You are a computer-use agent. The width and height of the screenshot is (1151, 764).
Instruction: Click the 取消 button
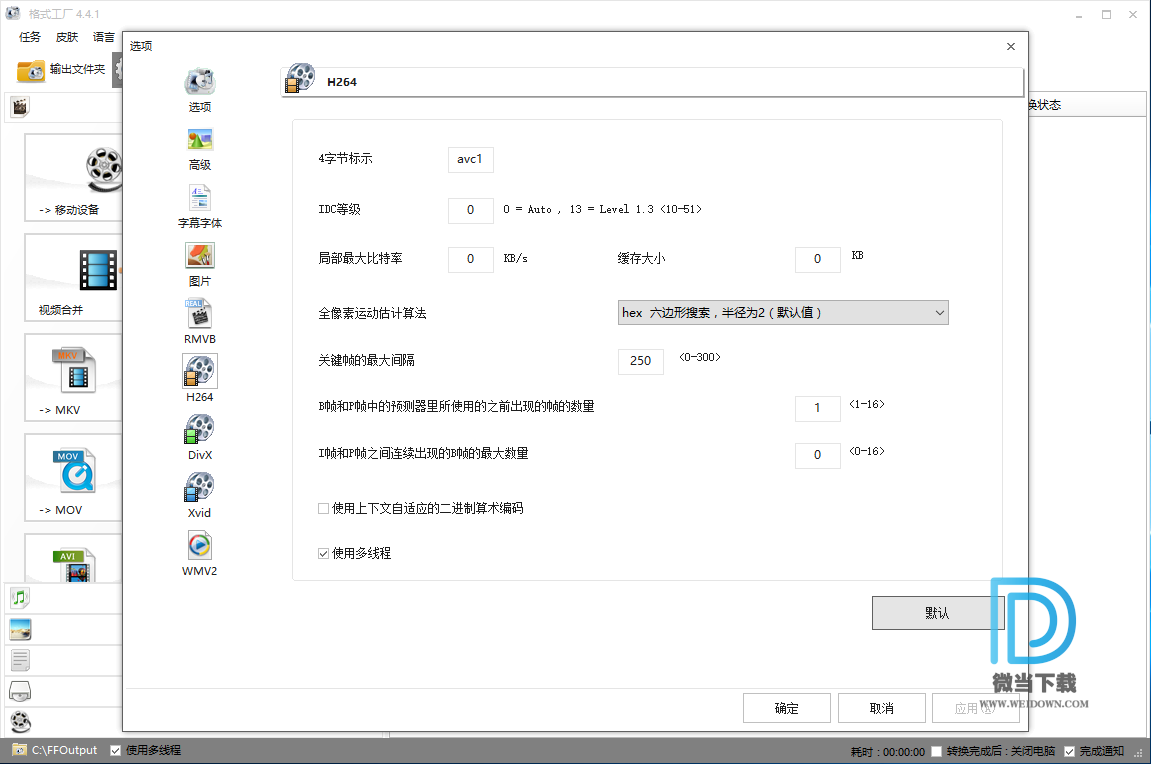(x=881, y=708)
